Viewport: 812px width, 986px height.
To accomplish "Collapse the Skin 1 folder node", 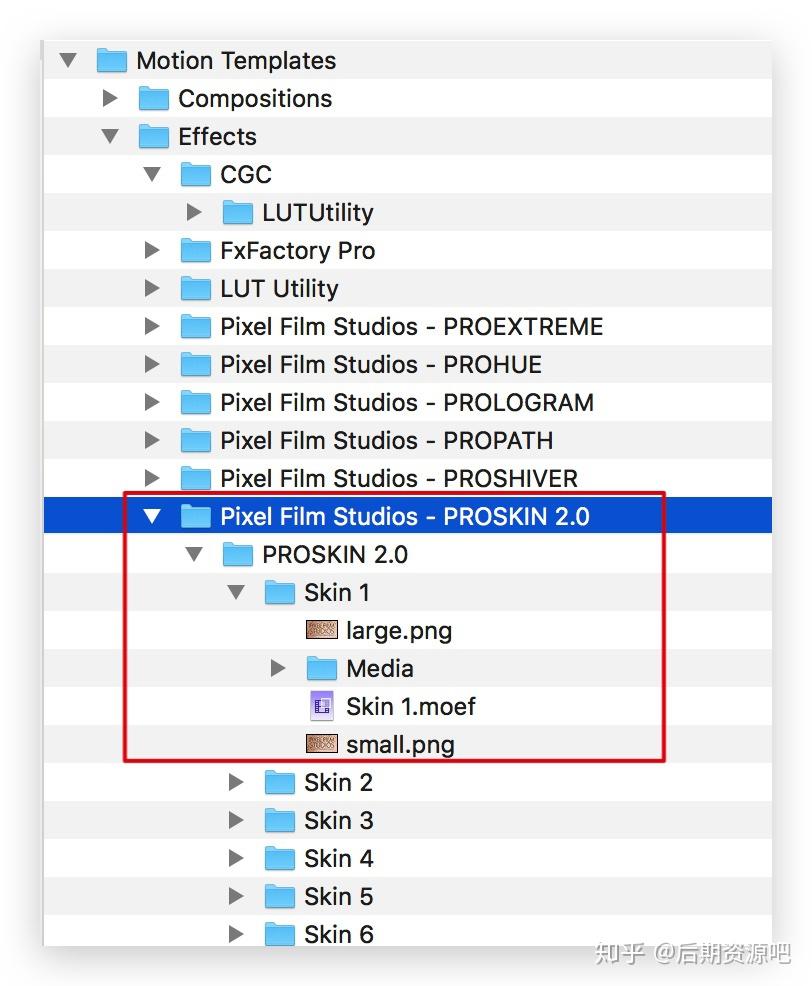I will coord(237,592).
